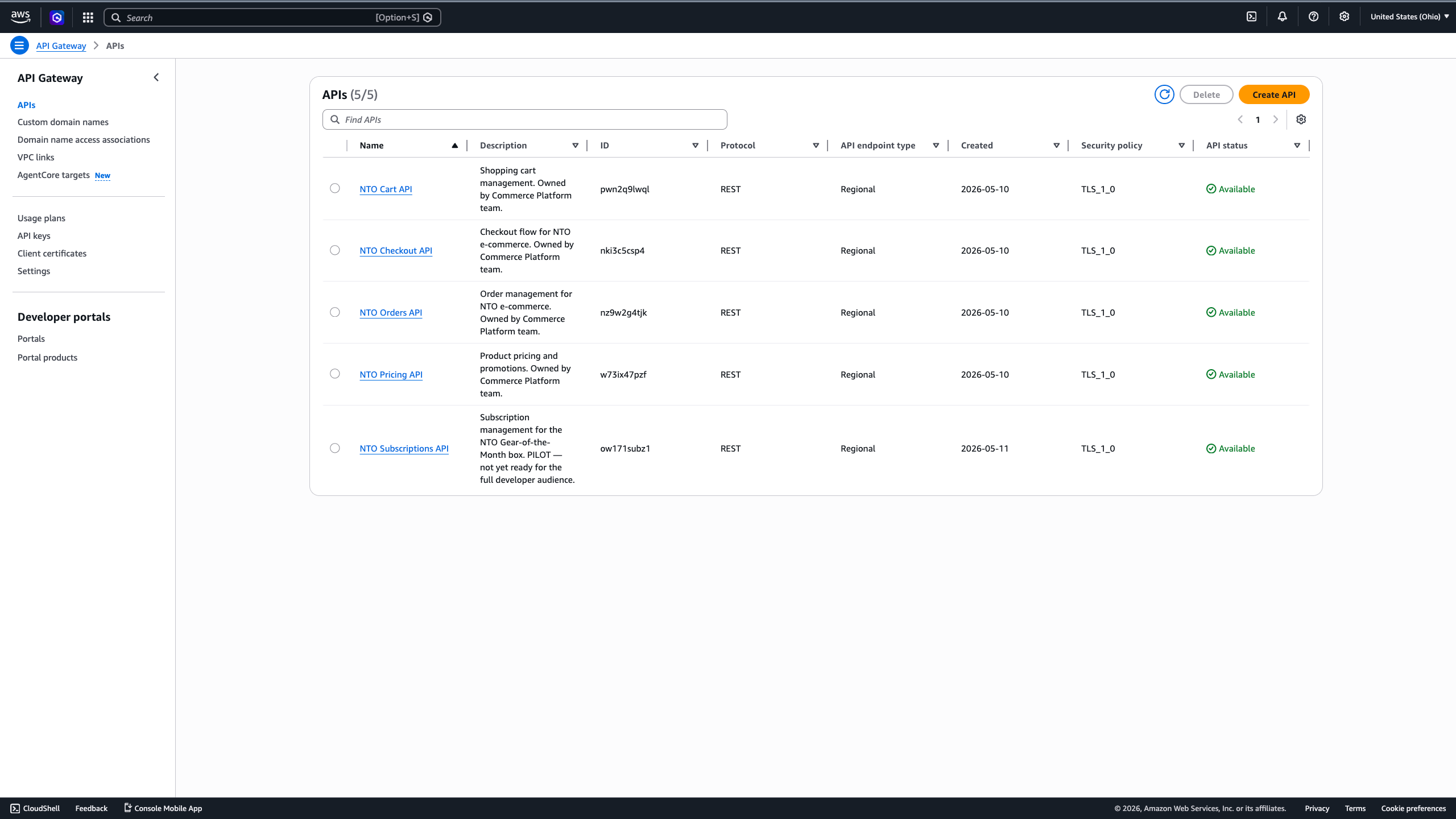Image resolution: width=1456 pixels, height=819 pixels.
Task: Open Custom domain names in sidebar
Action: (63, 122)
